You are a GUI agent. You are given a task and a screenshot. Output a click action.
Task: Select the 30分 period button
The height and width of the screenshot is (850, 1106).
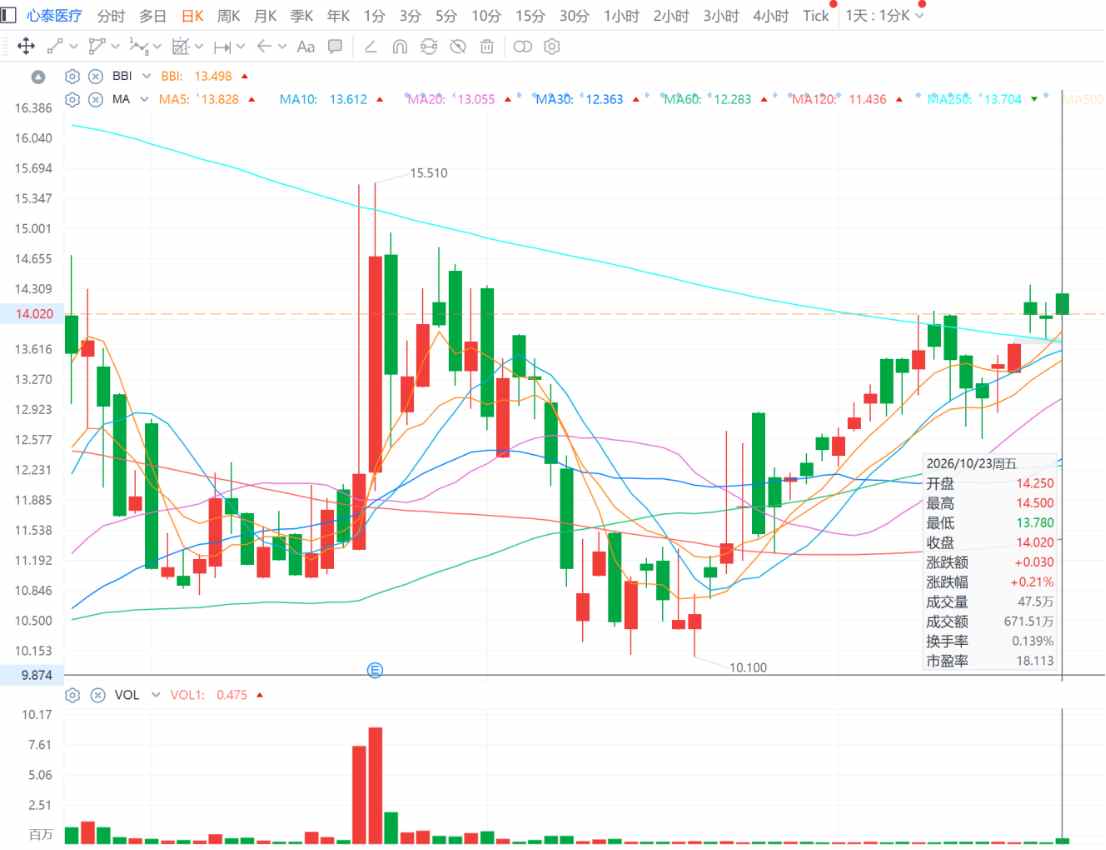click(x=574, y=16)
